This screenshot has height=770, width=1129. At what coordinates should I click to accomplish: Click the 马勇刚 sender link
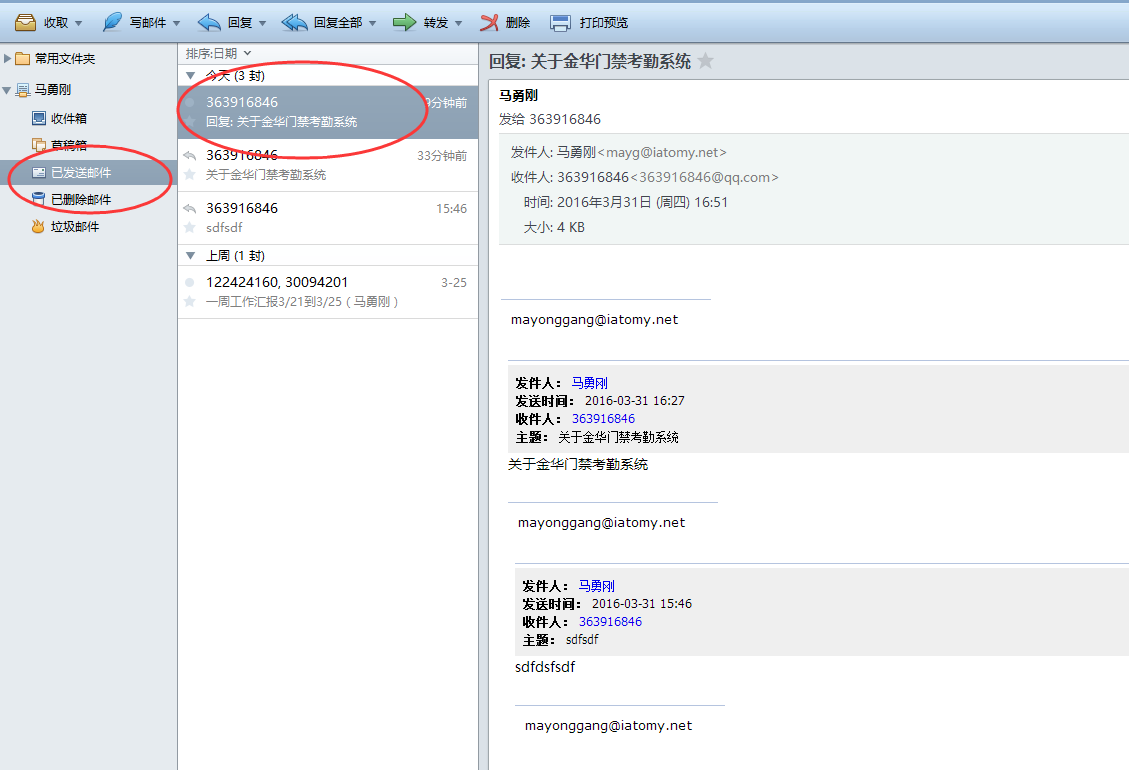(590, 382)
